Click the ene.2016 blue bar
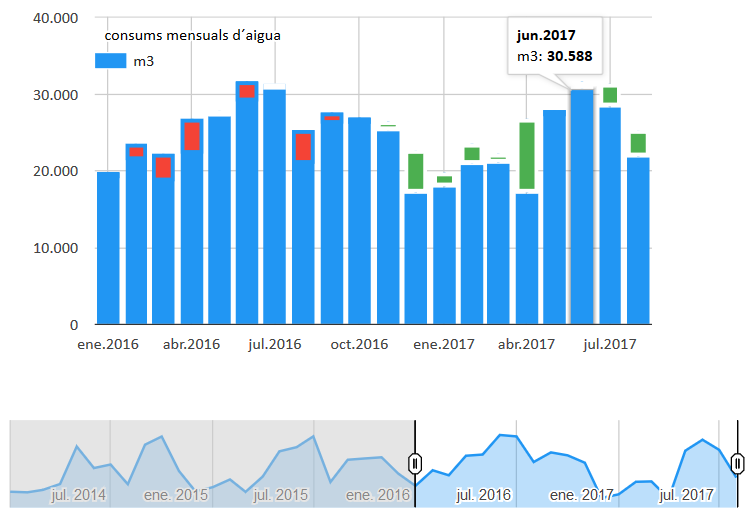 [x=108, y=248]
